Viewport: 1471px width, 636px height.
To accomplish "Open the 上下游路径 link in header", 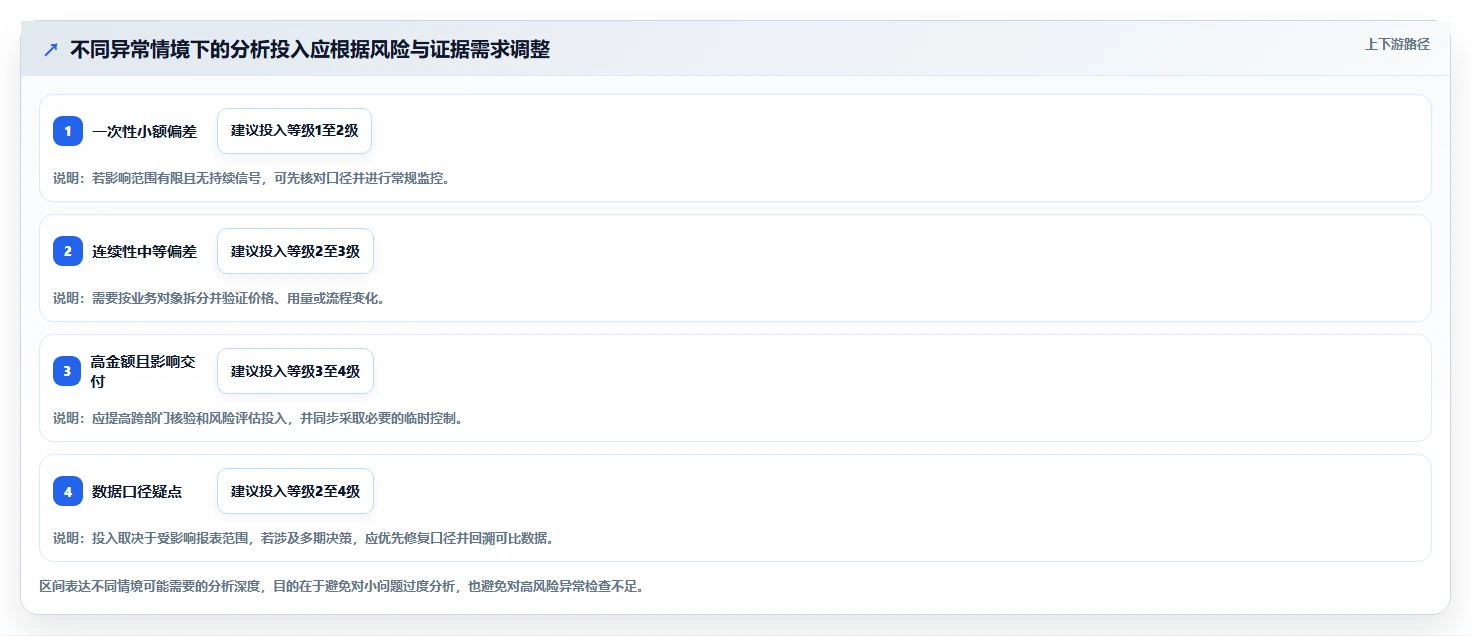I will pyautogui.click(x=1397, y=44).
